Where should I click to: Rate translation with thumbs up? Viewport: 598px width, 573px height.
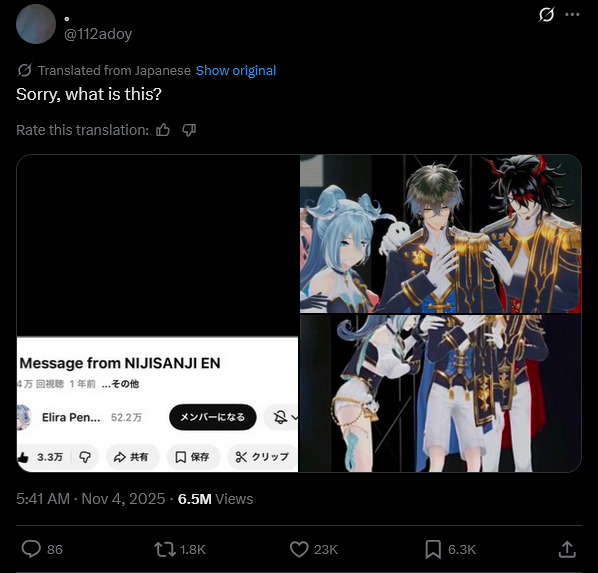tap(163, 130)
